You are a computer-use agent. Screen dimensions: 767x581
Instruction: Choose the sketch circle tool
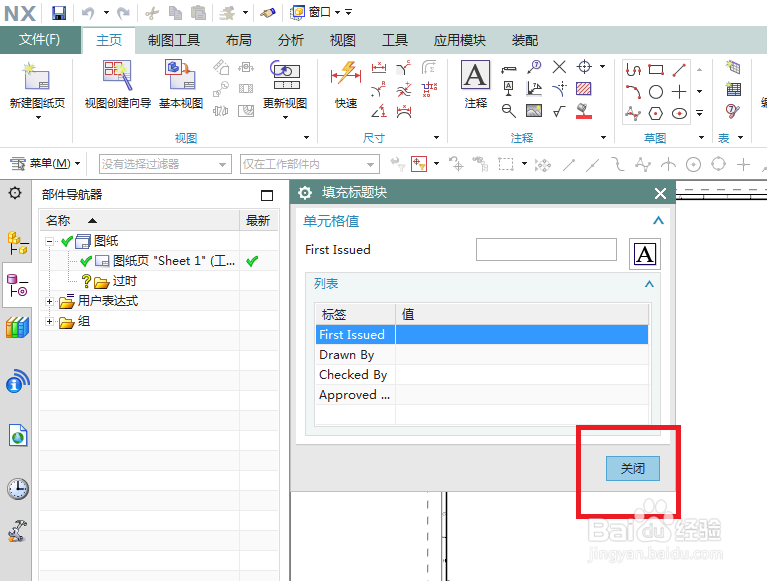[656, 91]
